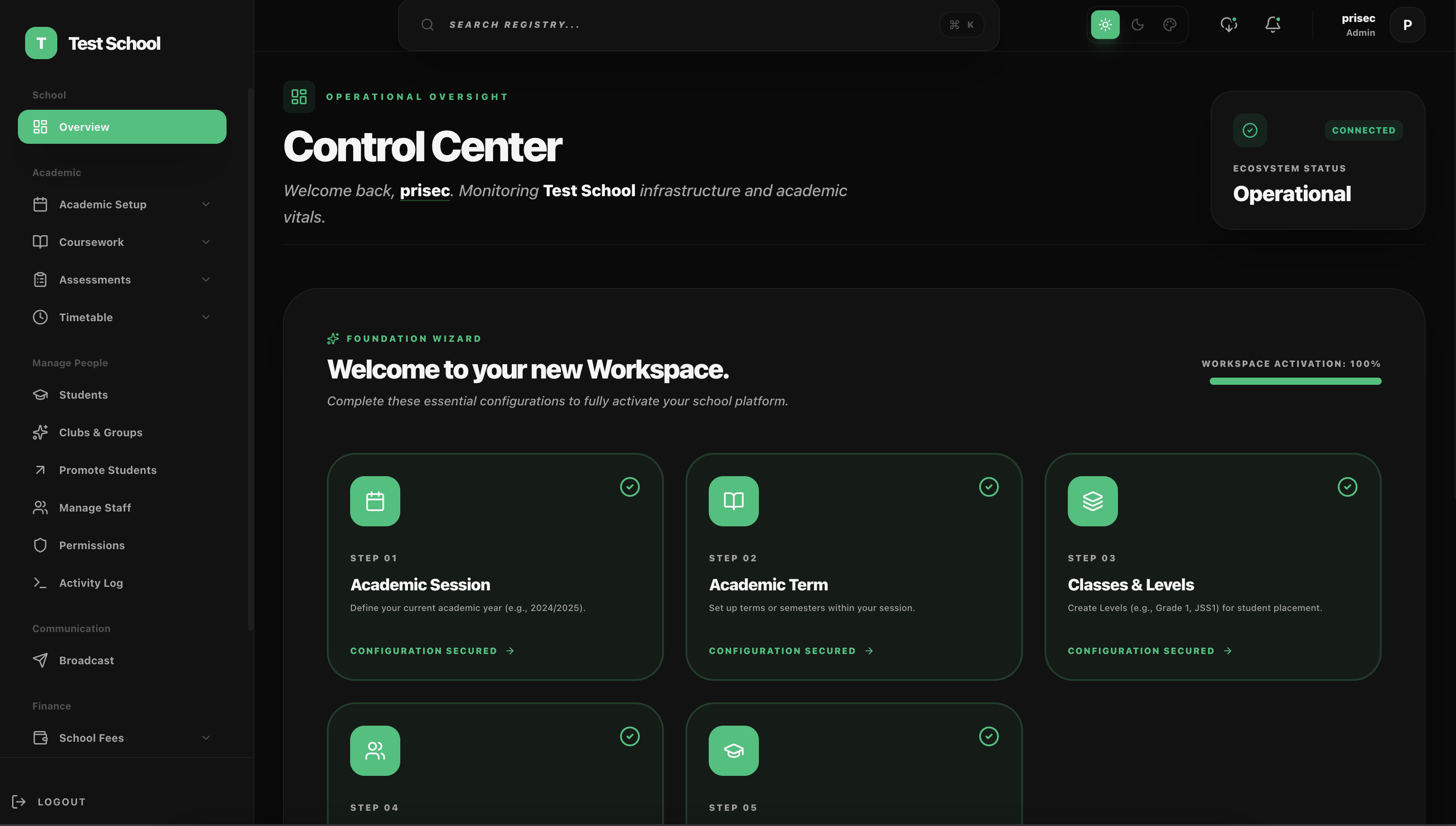Open Manage Staff page
1456x826 pixels.
[x=122, y=508]
